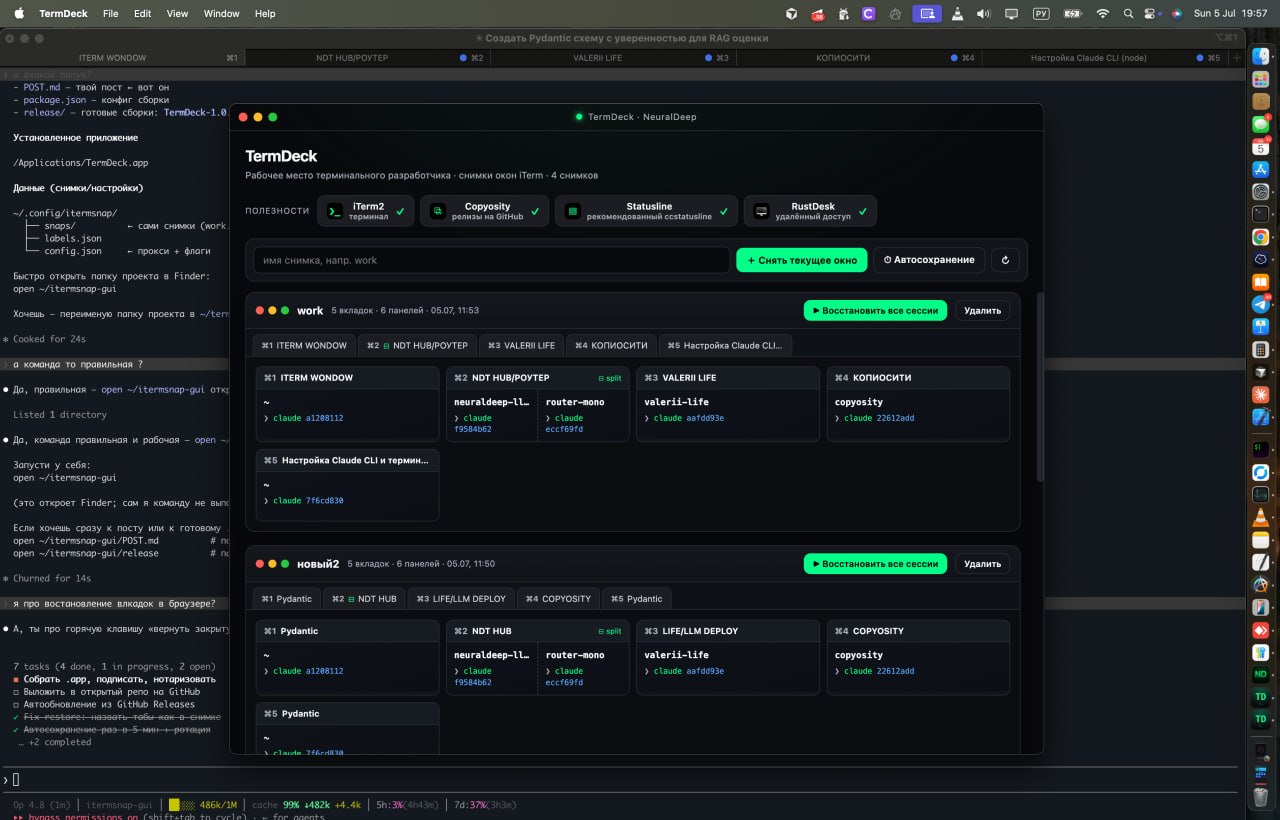Add a new iTerm tab with the plus button
Screen dimensions: 1280x820
[x=1237, y=58]
